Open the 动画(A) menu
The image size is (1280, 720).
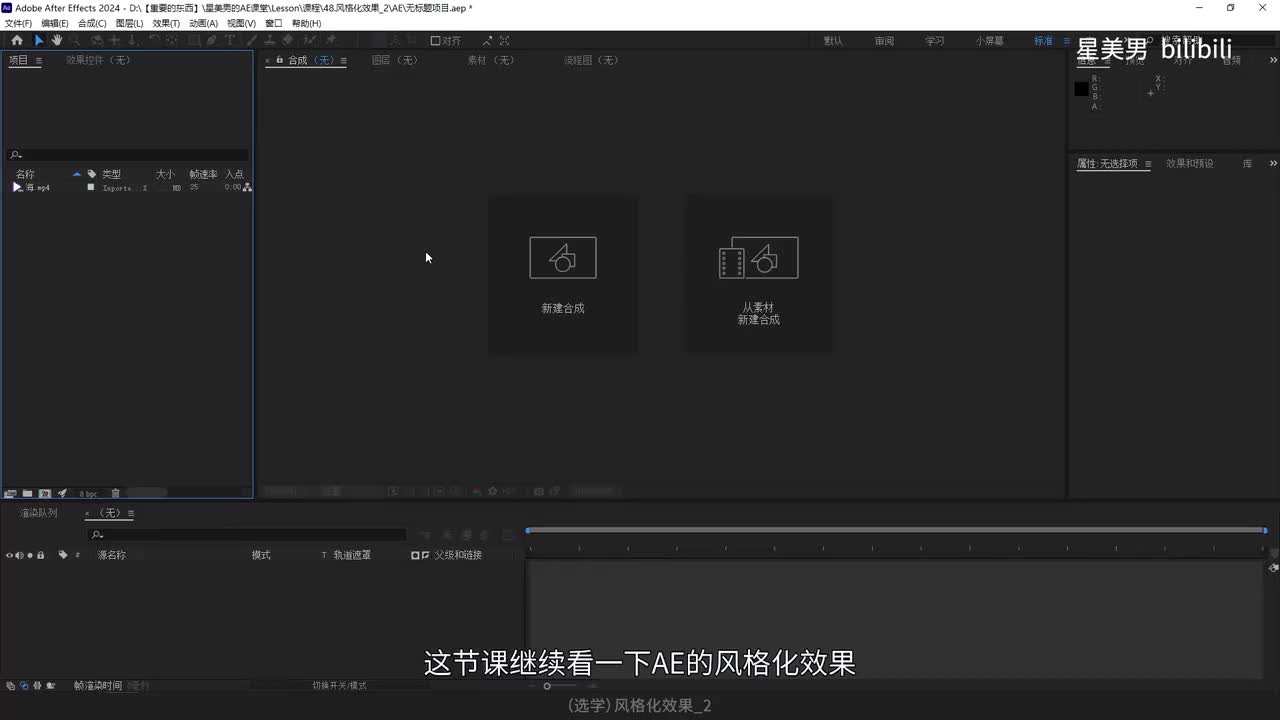coord(203,23)
